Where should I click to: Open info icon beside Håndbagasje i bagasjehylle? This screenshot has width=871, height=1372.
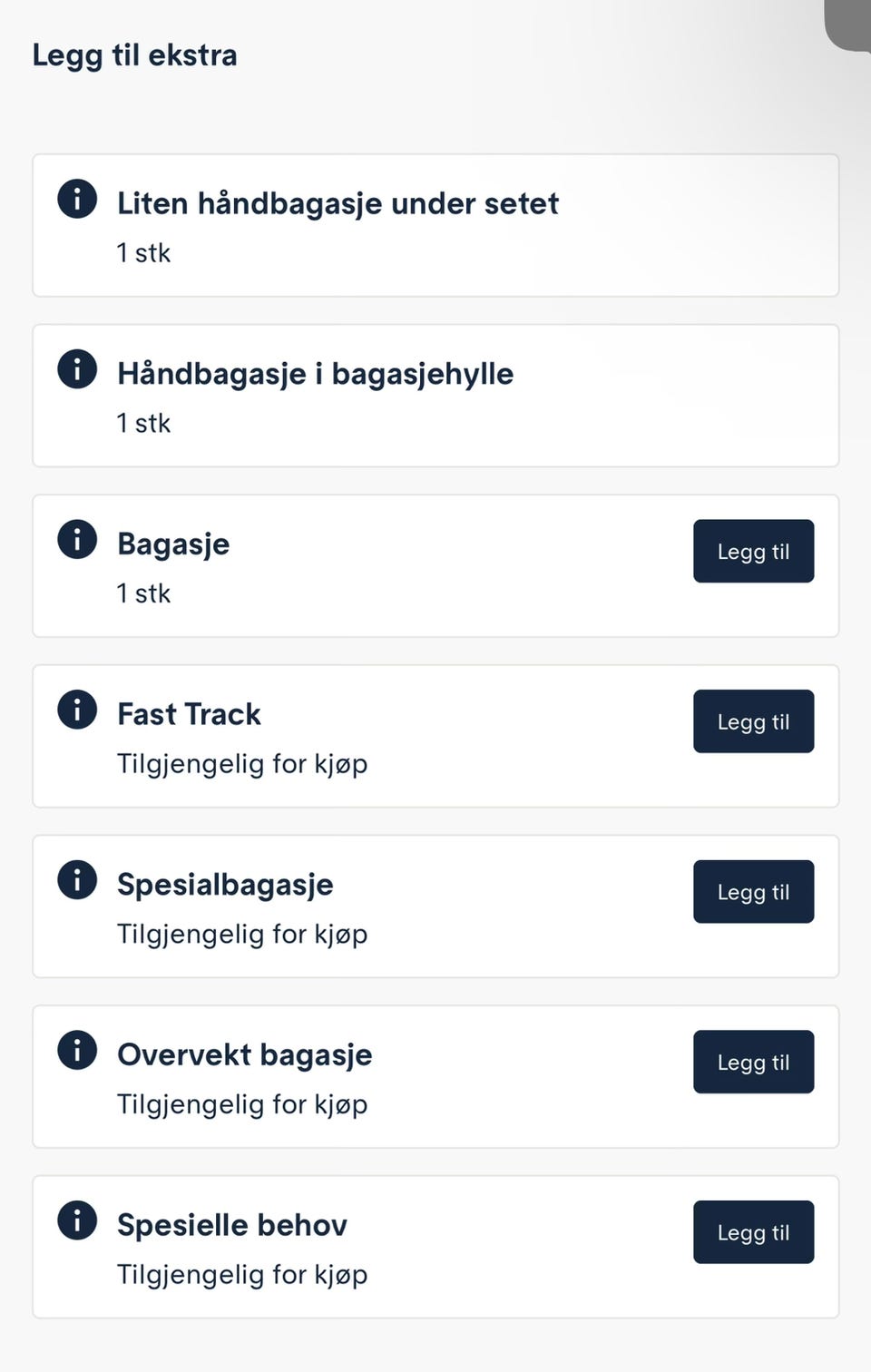tap(77, 369)
